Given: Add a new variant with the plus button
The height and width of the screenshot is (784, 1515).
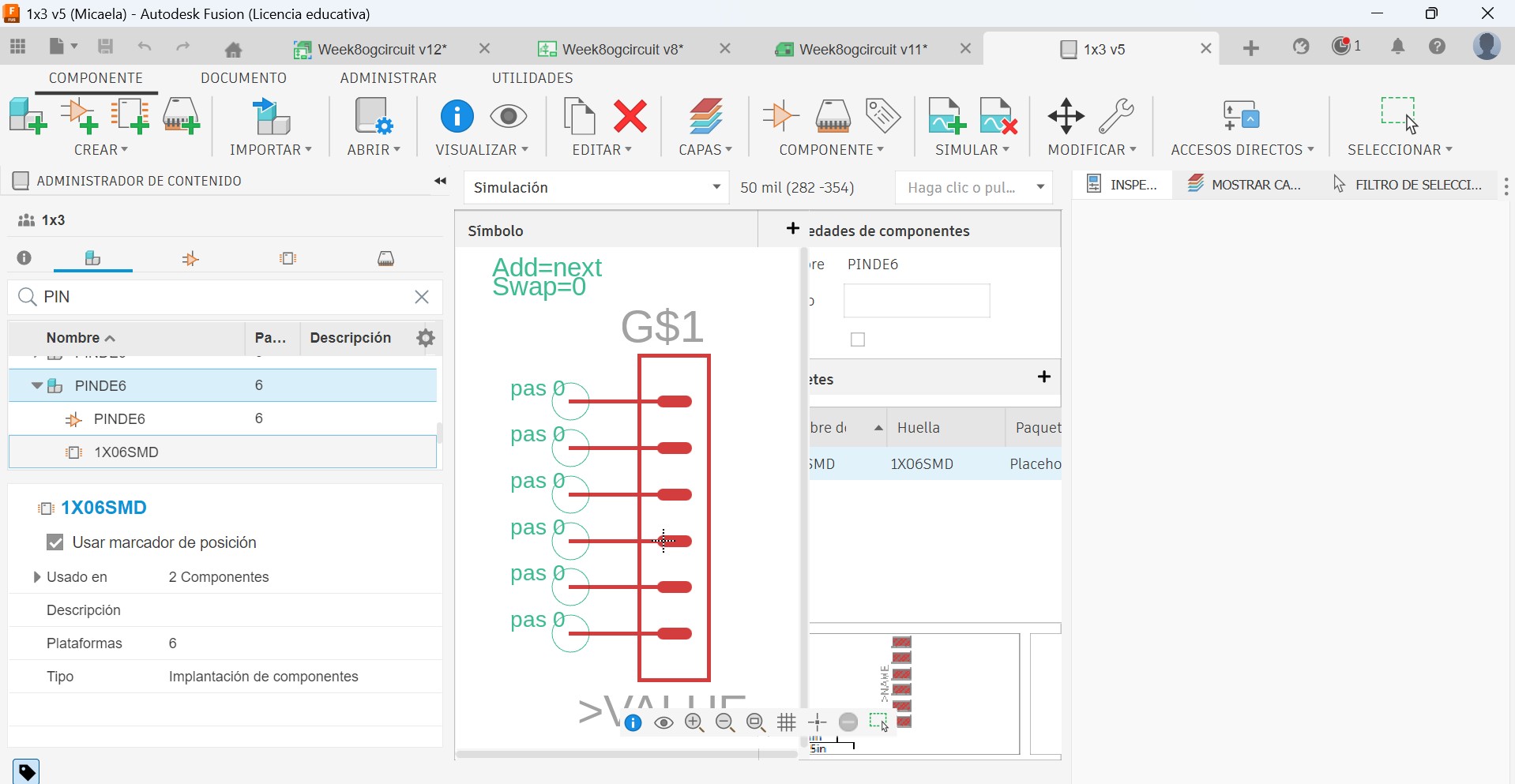Looking at the screenshot, I should tap(1044, 377).
